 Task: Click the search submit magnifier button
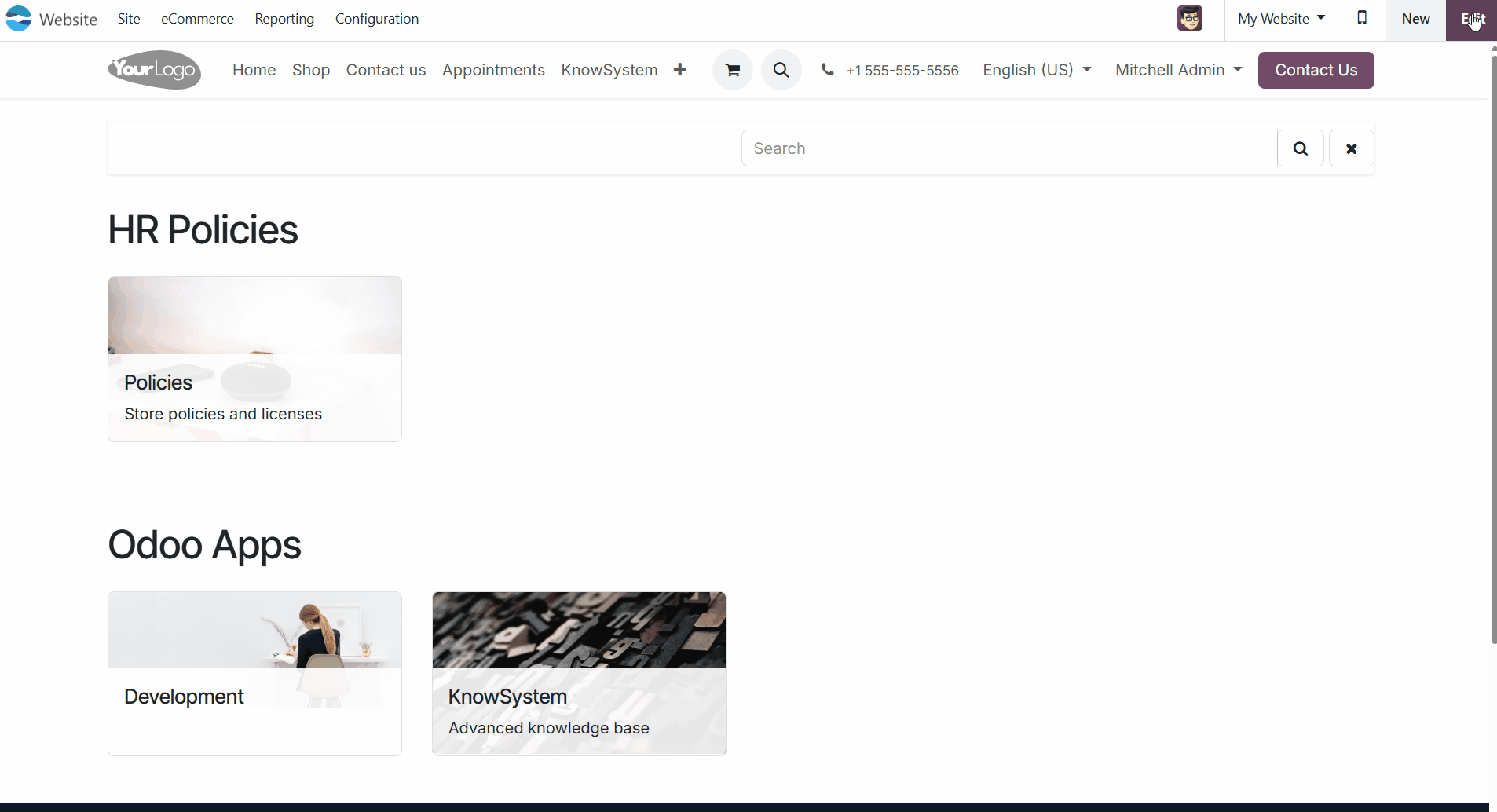coord(1301,148)
